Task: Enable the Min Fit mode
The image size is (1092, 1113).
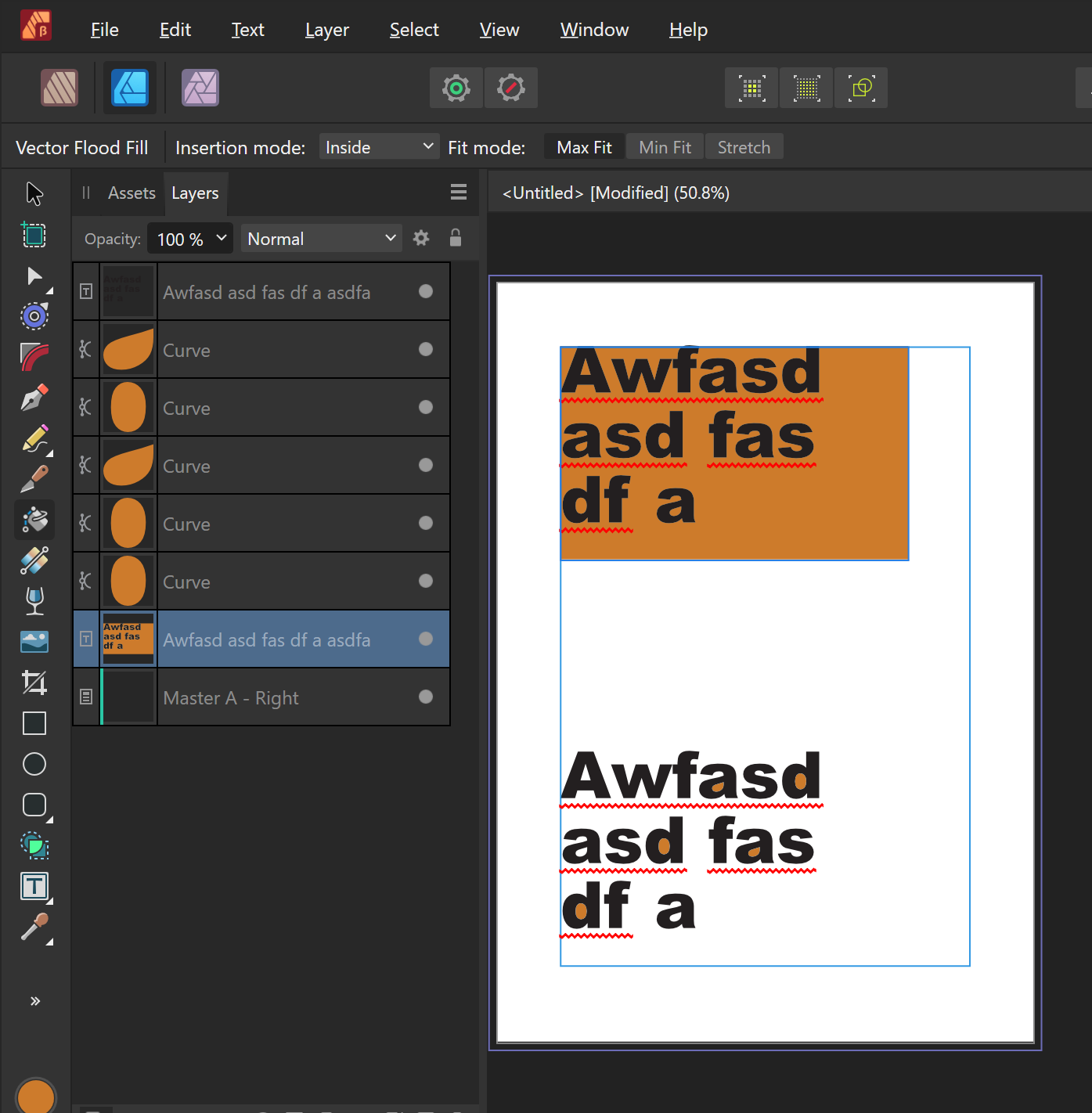Action: [x=664, y=146]
